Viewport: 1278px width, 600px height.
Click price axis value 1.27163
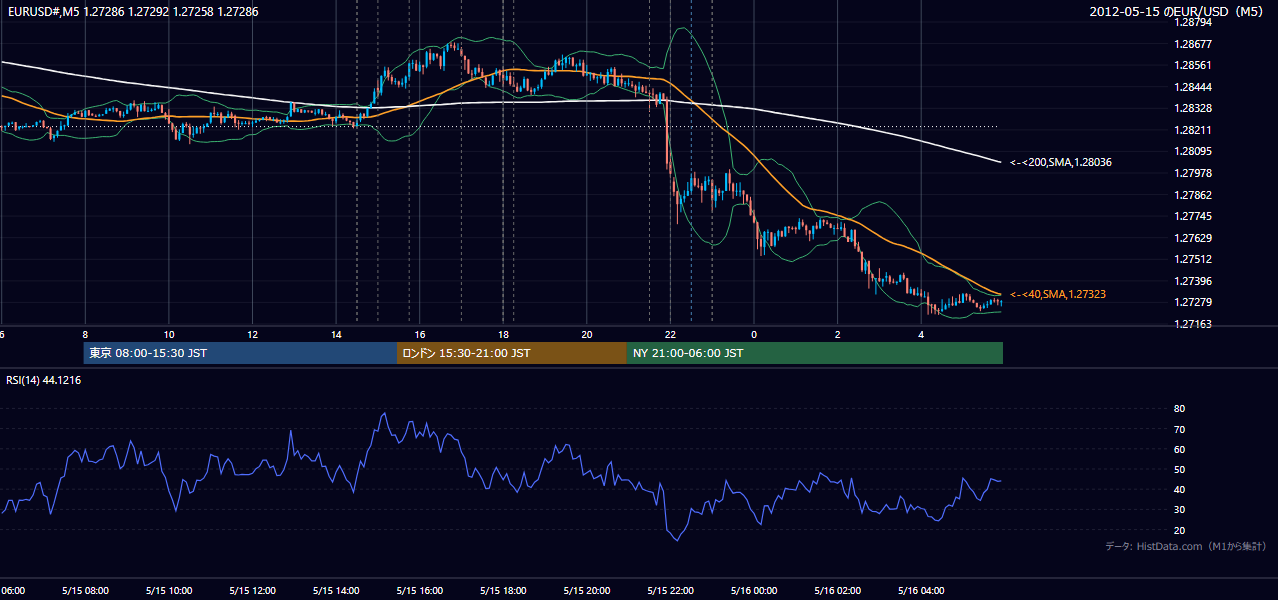(1193, 324)
